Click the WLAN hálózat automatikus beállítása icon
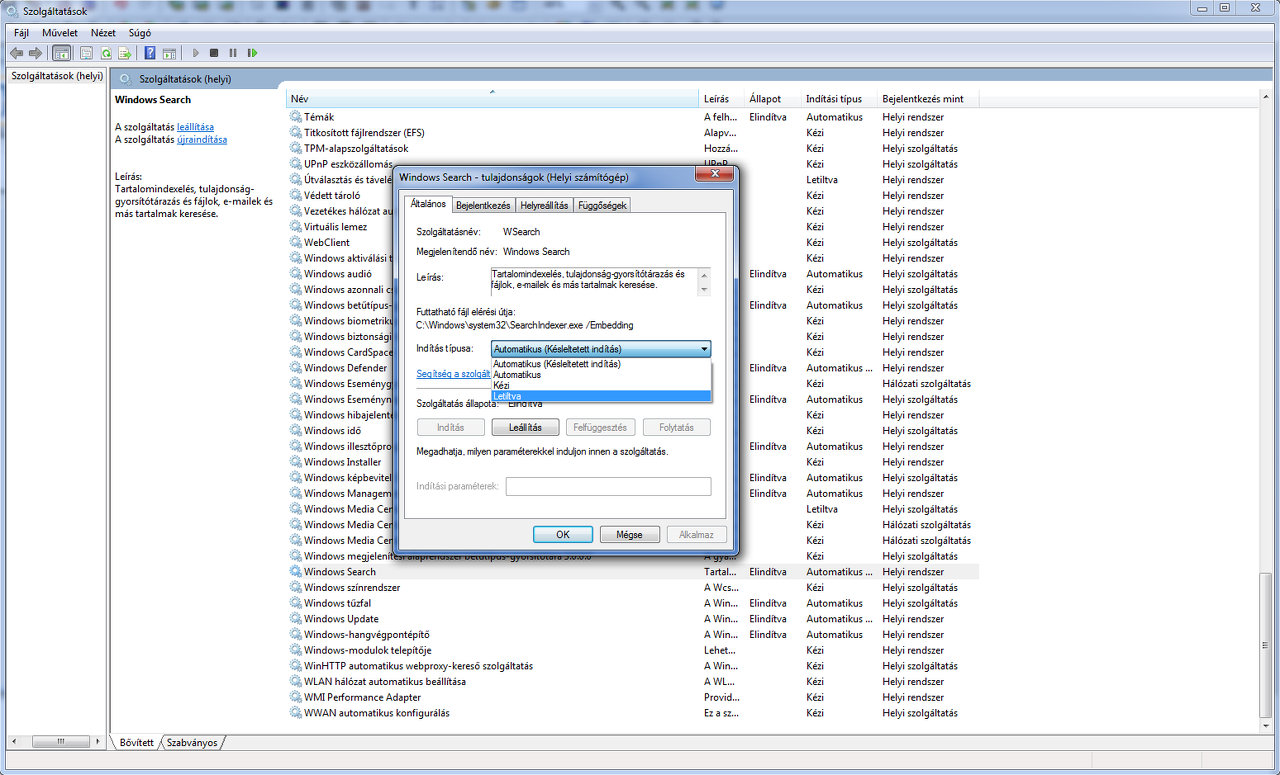This screenshot has height=775, width=1280. pyautogui.click(x=296, y=682)
